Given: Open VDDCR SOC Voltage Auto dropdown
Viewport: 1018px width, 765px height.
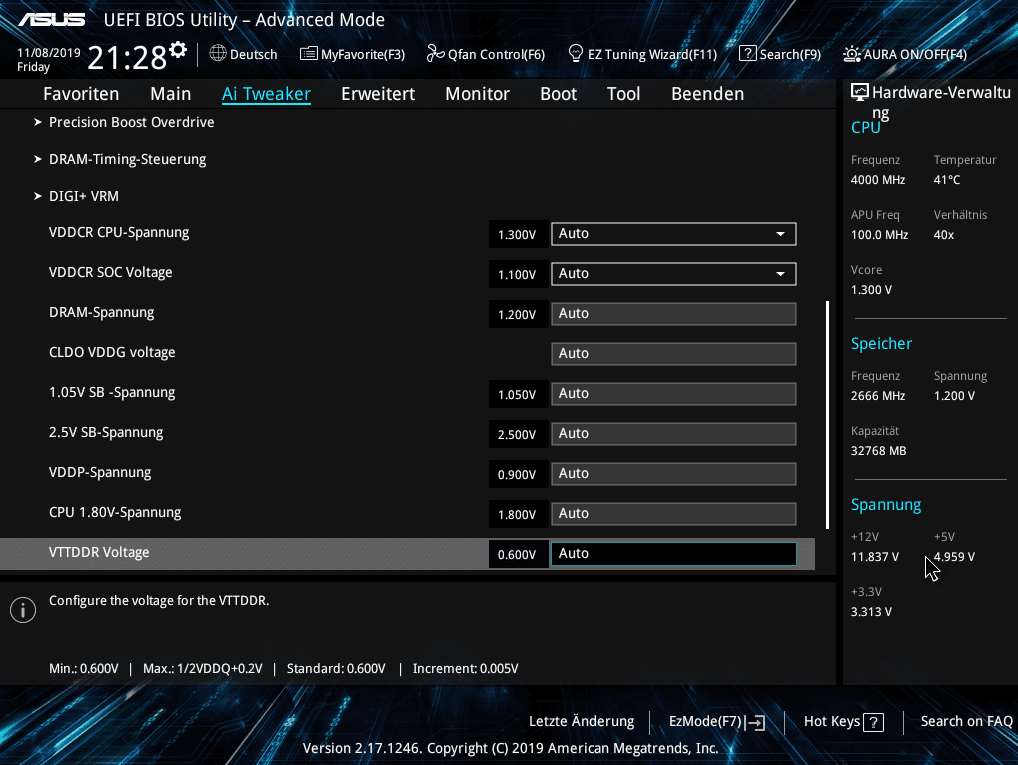Looking at the screenshot, I should pos(673,274).
